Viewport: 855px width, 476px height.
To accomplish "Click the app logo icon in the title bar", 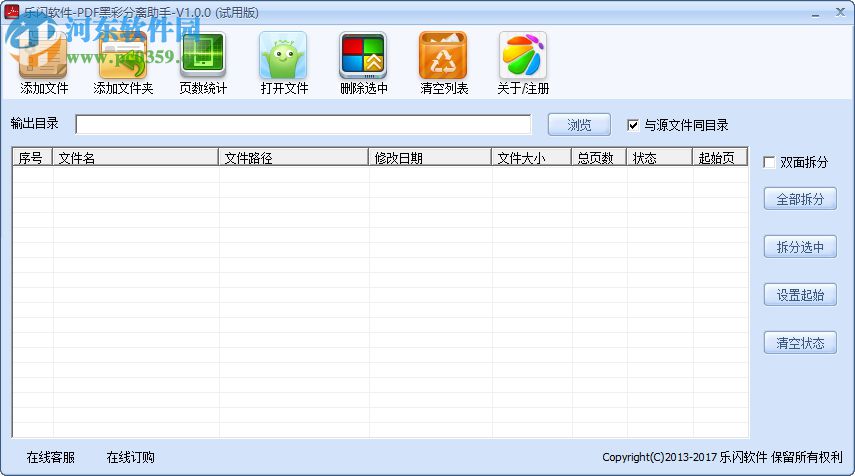I will (x=11, y=11).
